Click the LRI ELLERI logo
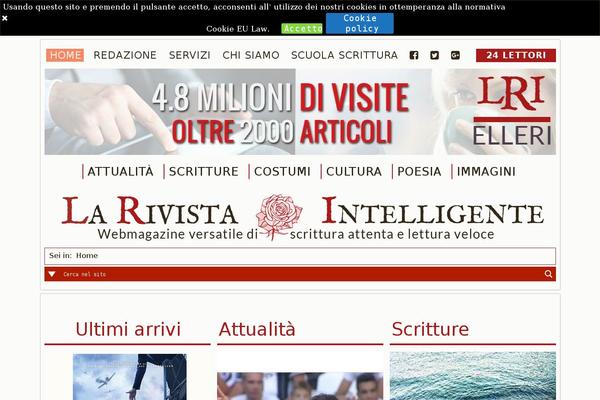Image resolution: width=600 pixels, height=400 pixels. pyautogui.click(x=513, y=111)
